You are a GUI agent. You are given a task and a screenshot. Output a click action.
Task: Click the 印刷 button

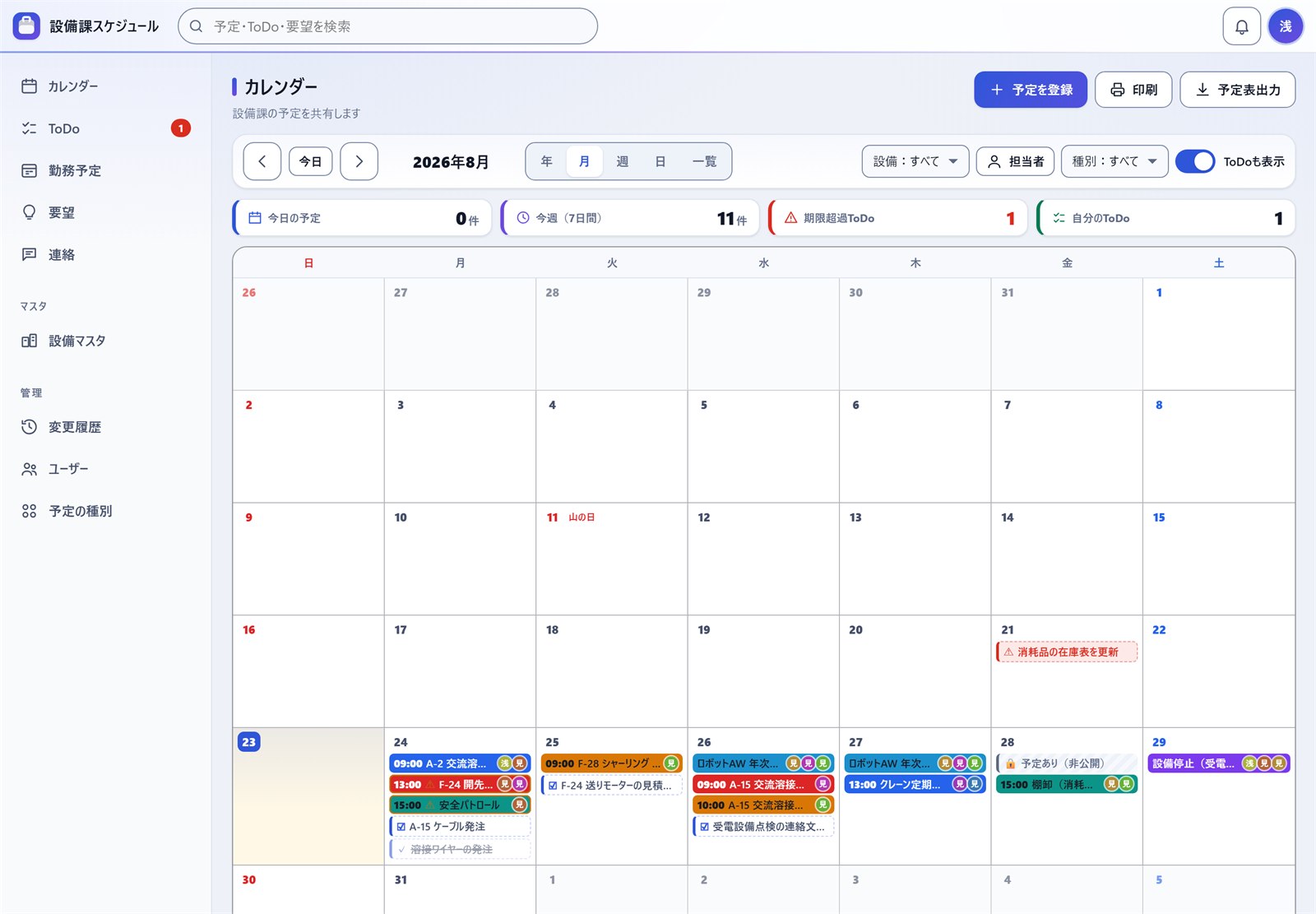point(1133,90)
